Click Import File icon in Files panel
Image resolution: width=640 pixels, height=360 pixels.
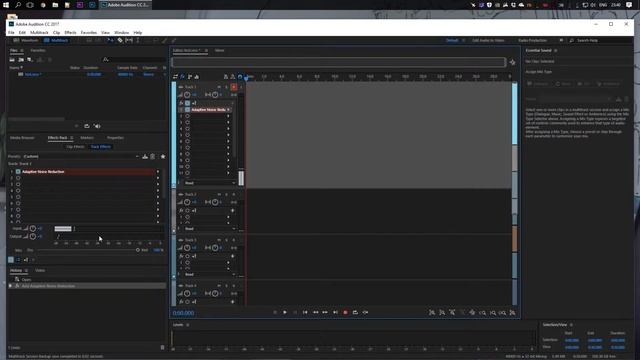click(x=21, y=60)
